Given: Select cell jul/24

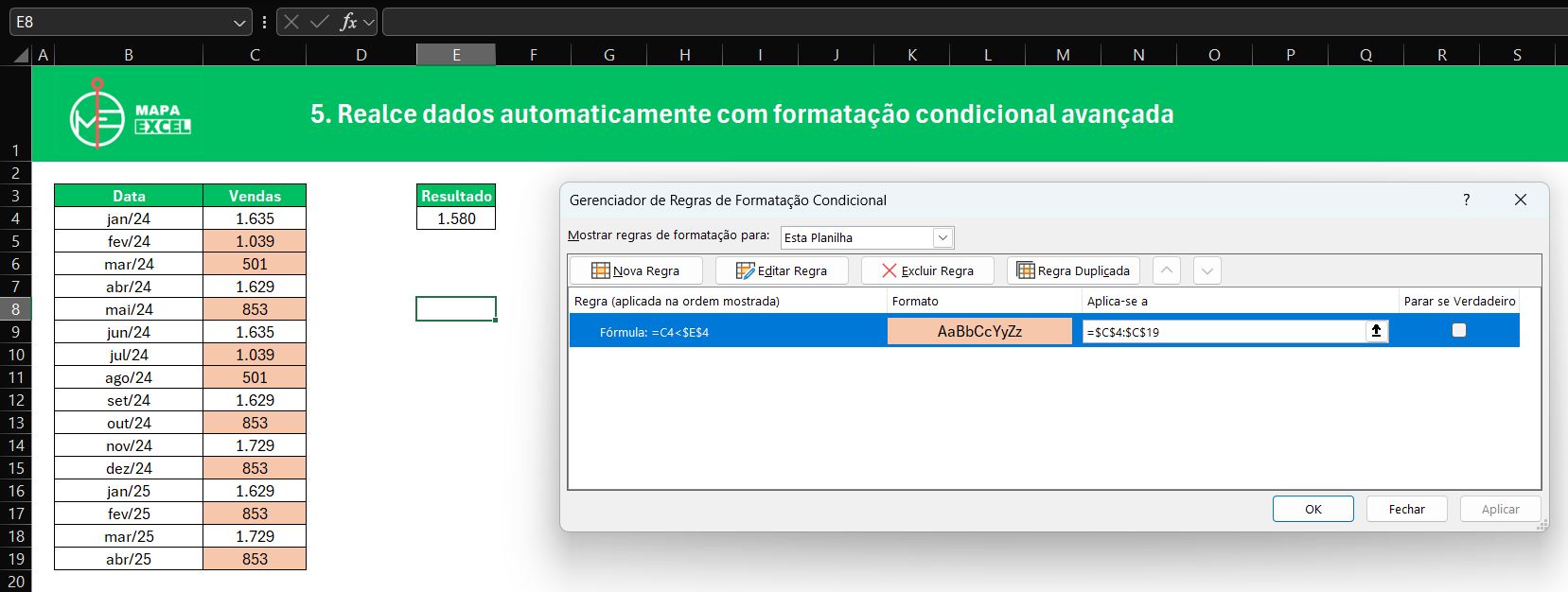Looking at the screenshot, I should 129,355.
